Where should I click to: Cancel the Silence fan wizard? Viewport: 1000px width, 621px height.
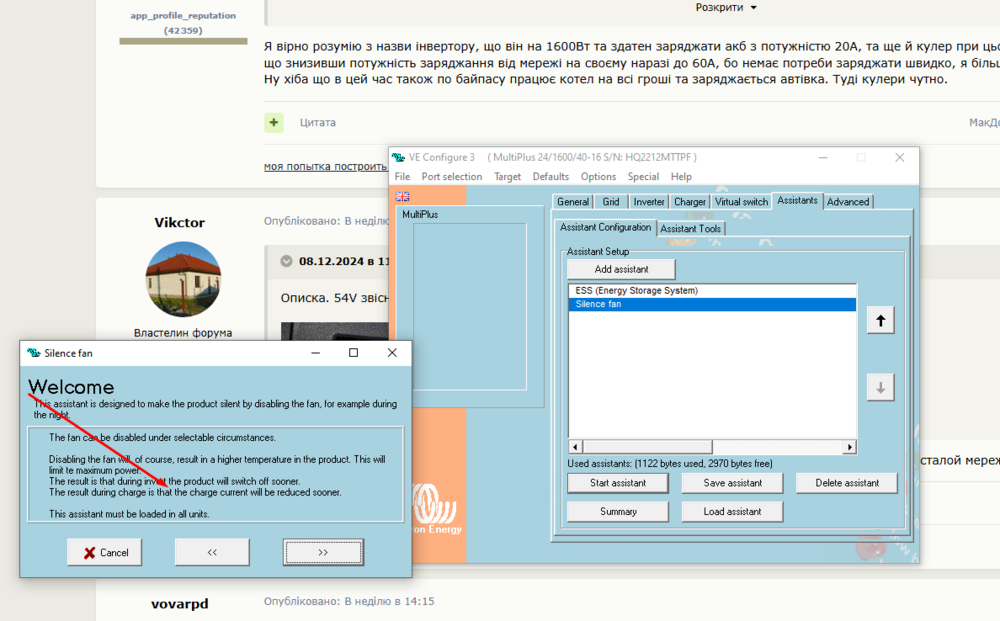pos(105,552)
